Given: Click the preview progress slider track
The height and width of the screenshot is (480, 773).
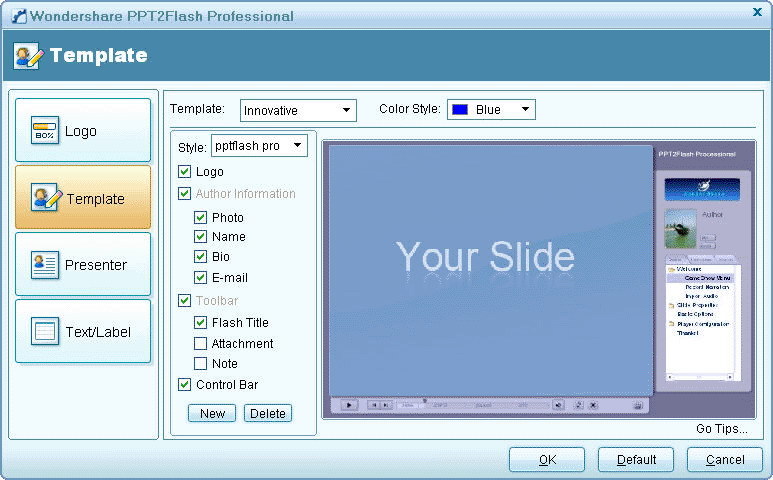Looking at the screenshot, I should pyautogui.click(x=473, y=405).
